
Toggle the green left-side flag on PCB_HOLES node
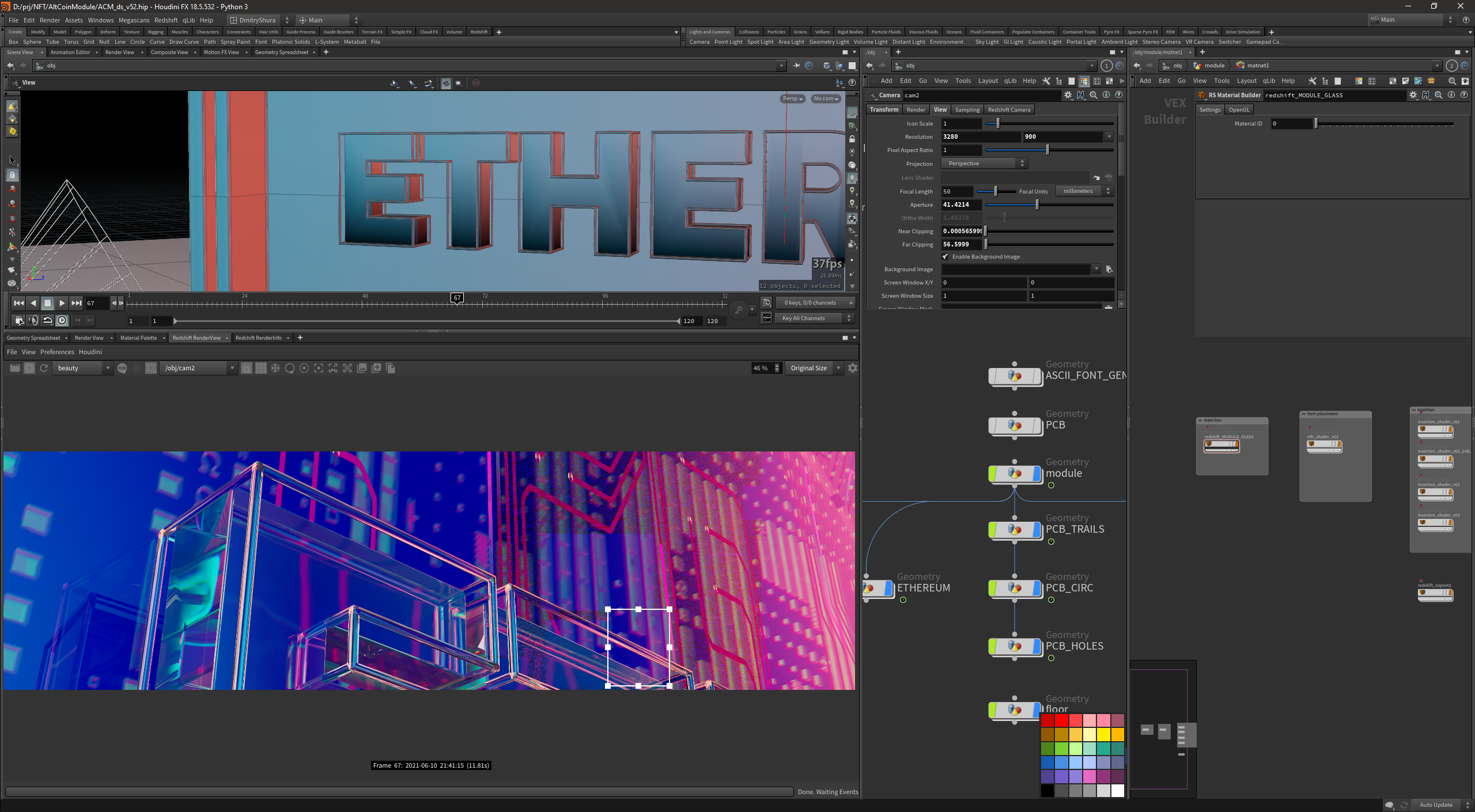click(x=992, y=646)
